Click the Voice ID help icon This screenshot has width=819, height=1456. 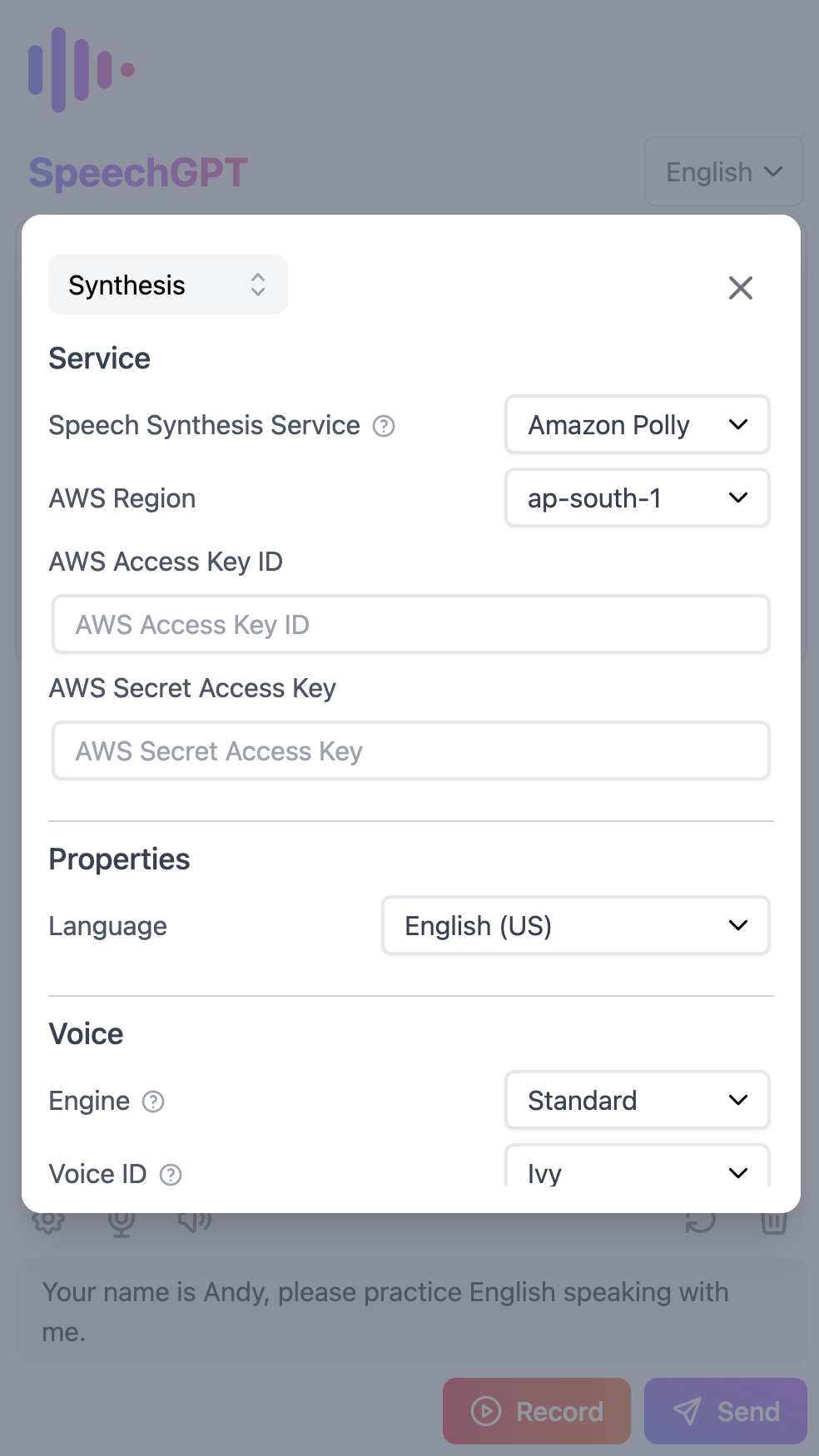click(171, 1175)
